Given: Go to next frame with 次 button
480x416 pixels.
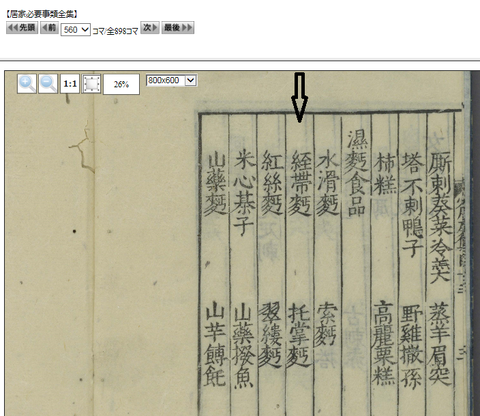Looking at the screenshot, I should coord(150,28).
